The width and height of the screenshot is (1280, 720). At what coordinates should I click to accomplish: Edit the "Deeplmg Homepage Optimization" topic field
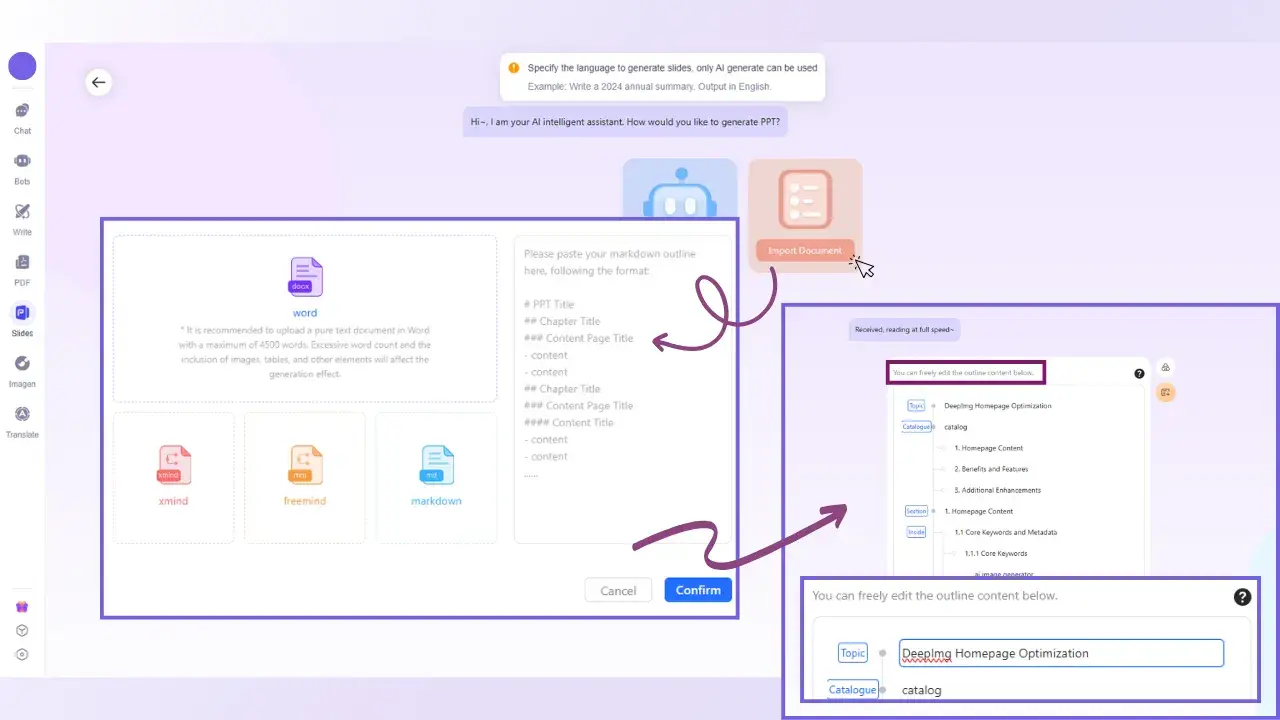[x=1060, y=652]
